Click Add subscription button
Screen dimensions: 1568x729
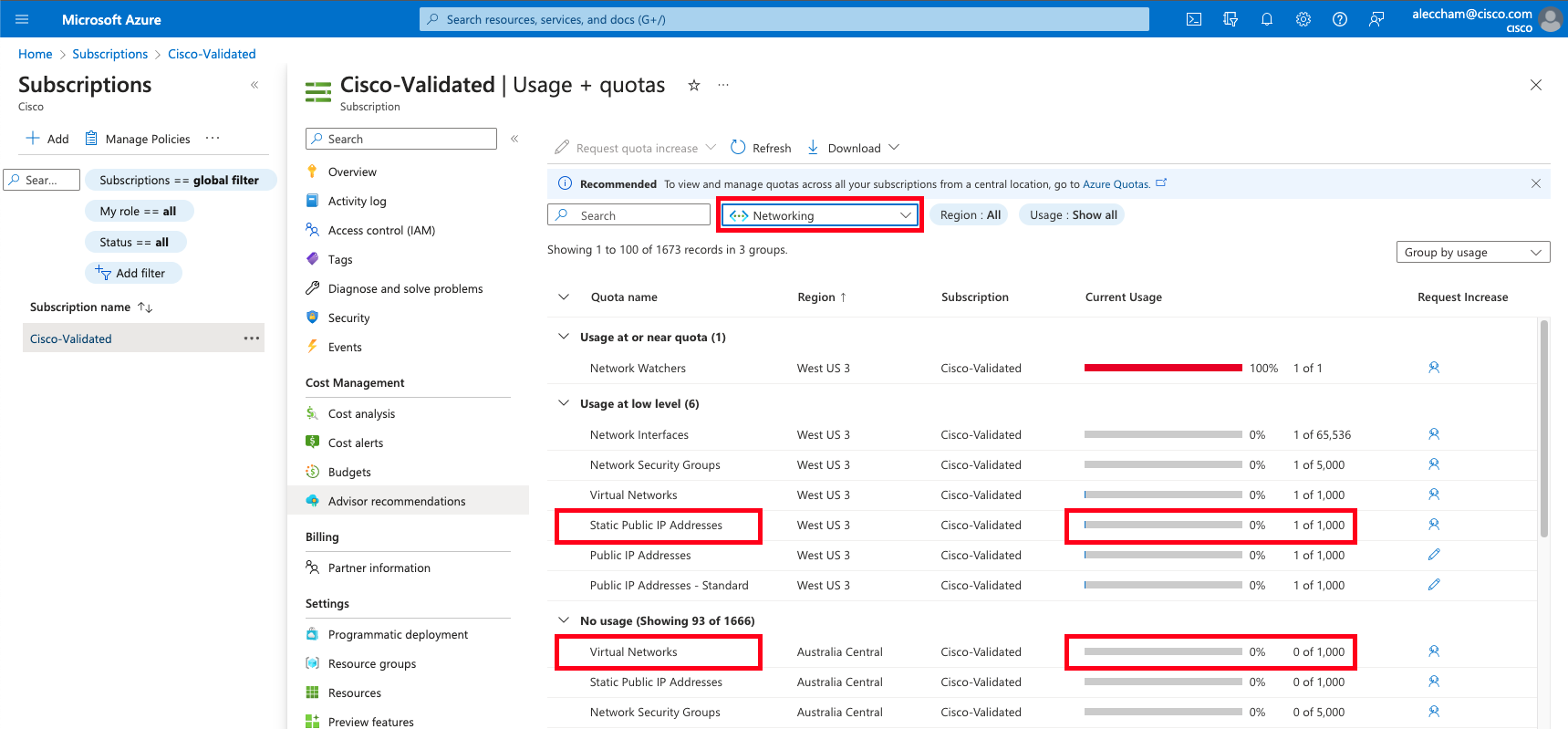pos(47,139)
